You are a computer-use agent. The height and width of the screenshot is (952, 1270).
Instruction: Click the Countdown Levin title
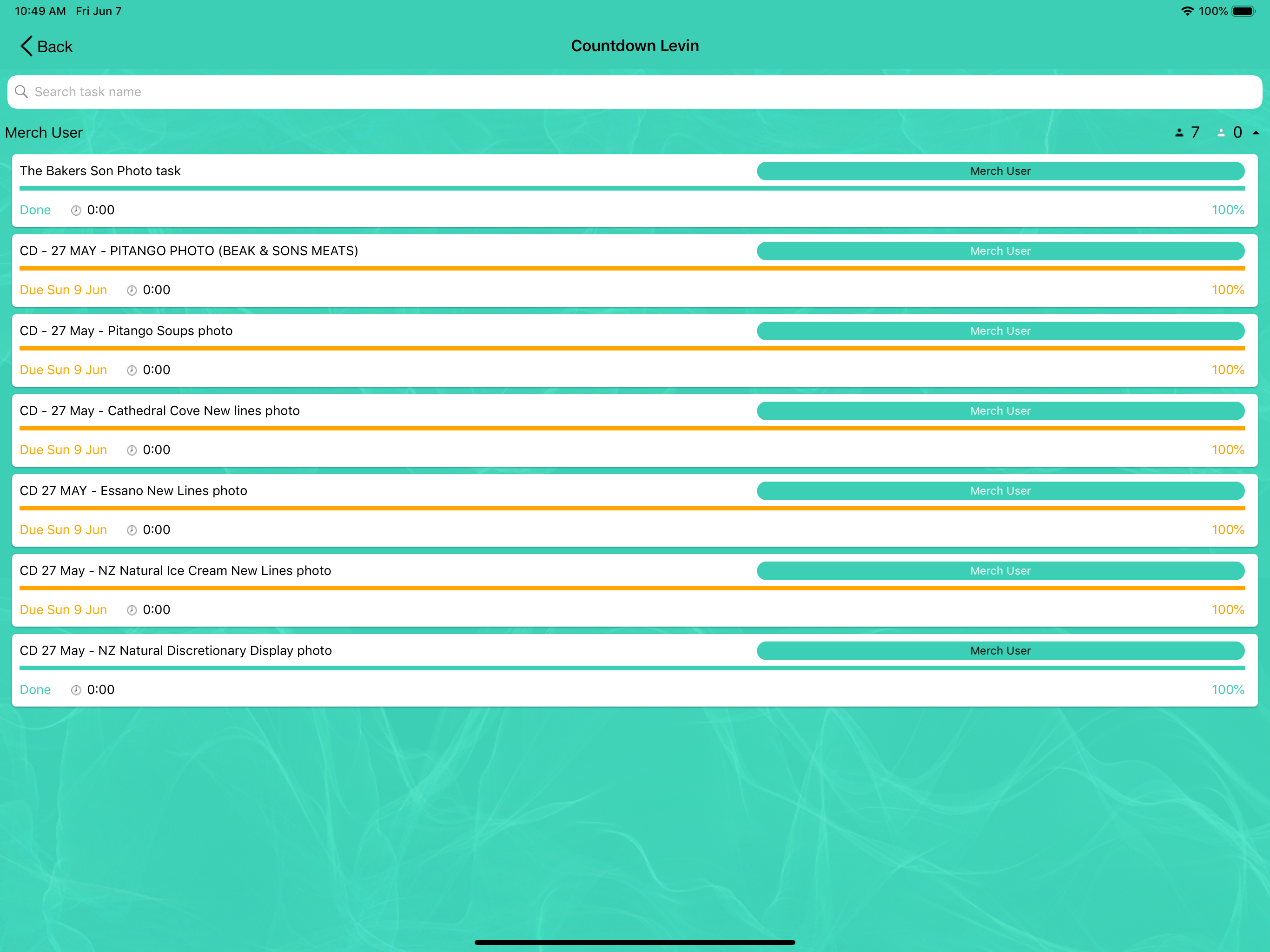[x=635, y=46]
